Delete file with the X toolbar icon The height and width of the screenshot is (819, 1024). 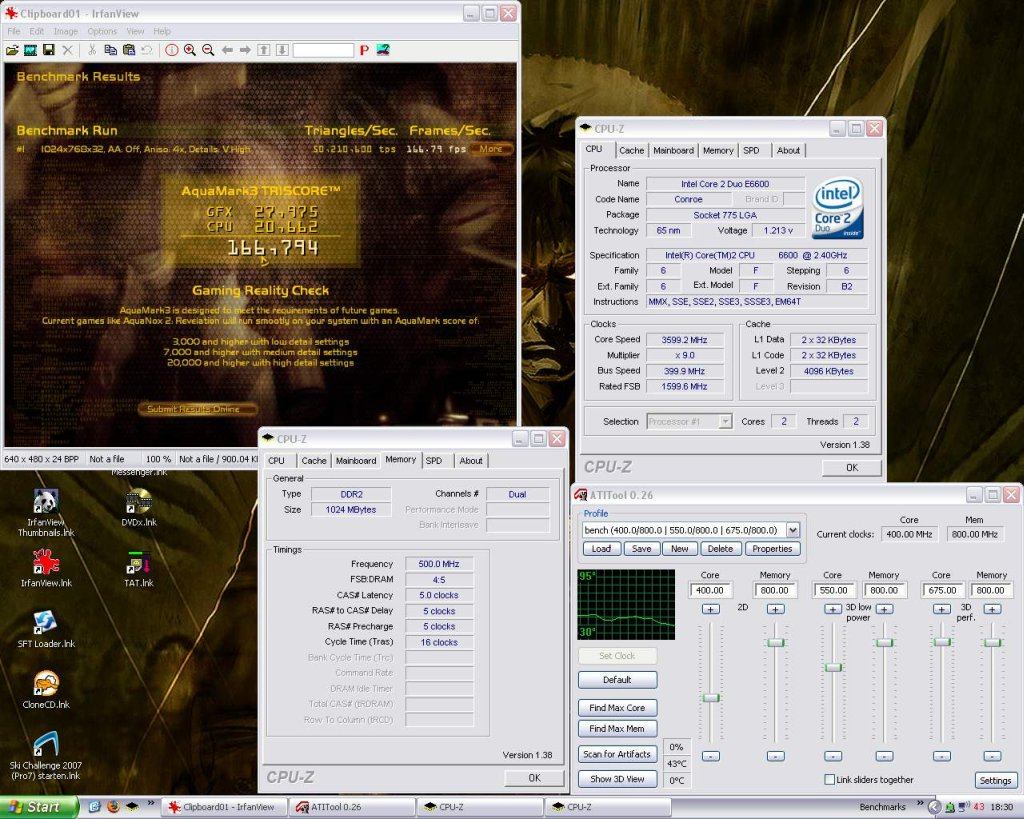[x=67, y=50]
